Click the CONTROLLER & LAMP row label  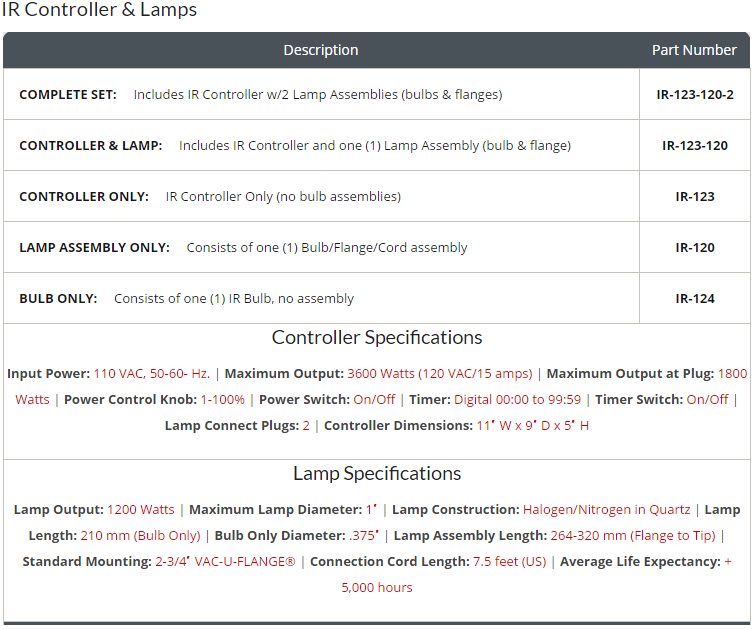pos(90,146)
